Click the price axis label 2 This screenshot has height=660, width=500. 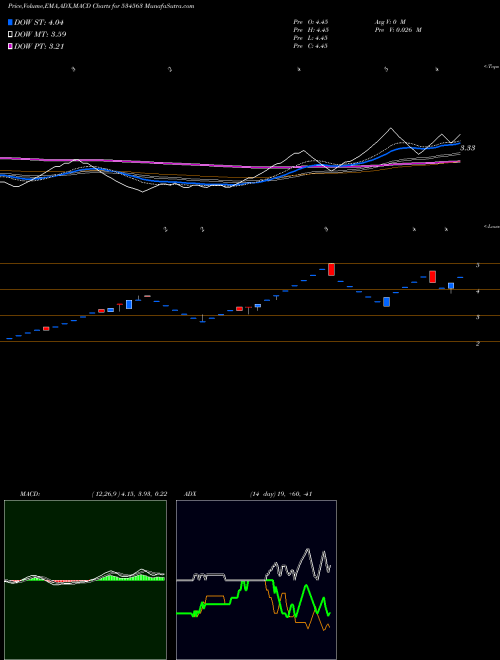click(478, 343)
